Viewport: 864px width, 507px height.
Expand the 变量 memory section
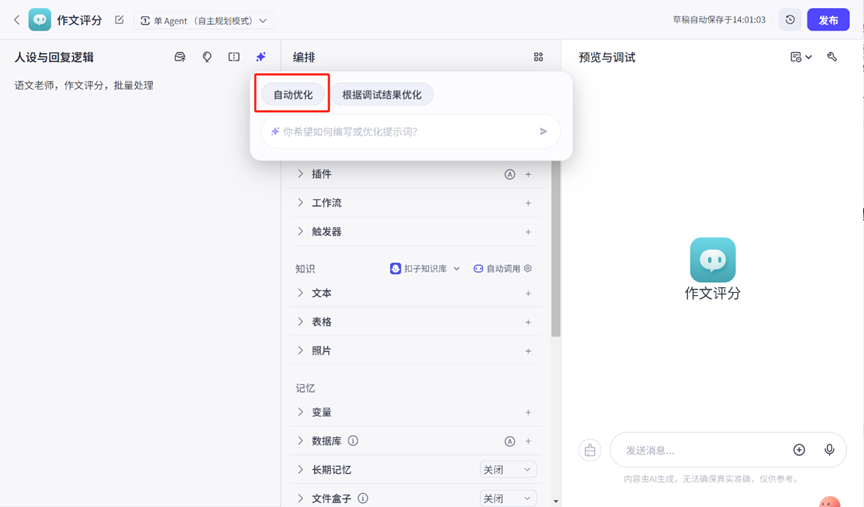click(300, 412)
